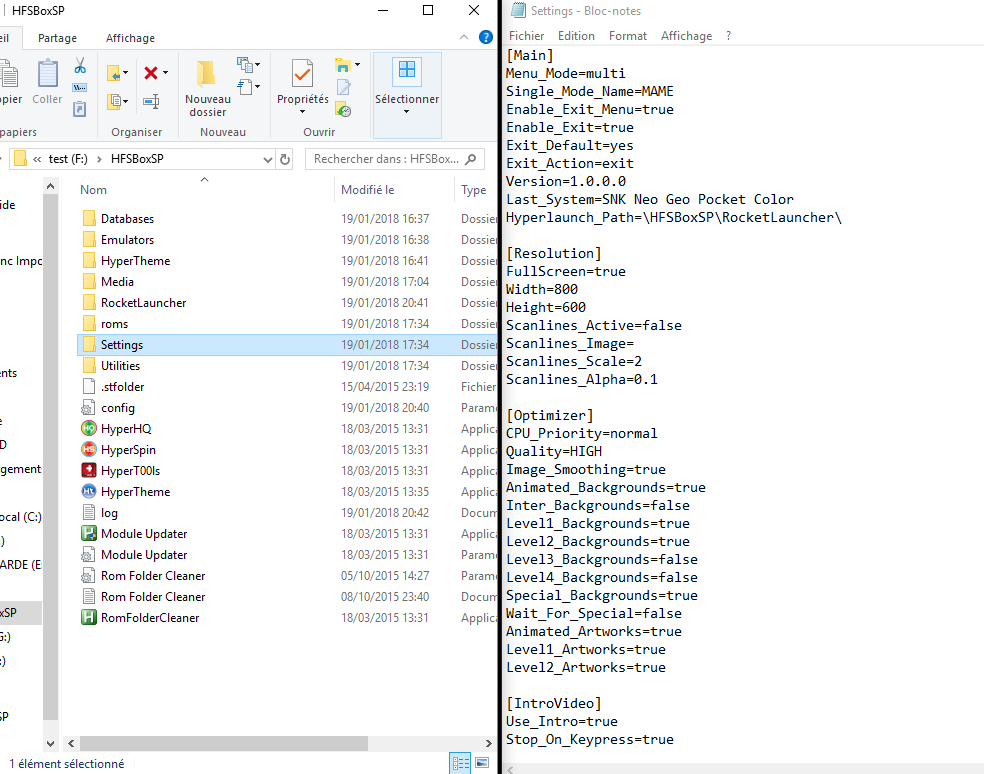Click the HyperHQ application icon
Image resolution: width=984 pixels, height=774 pixels.
pos(89,429)
